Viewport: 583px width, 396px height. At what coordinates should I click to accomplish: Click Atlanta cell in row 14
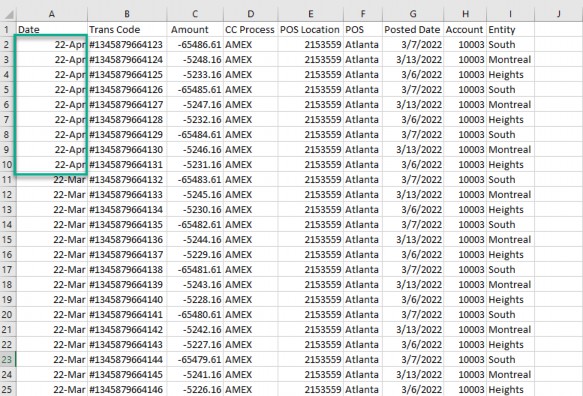pos(363,225)
